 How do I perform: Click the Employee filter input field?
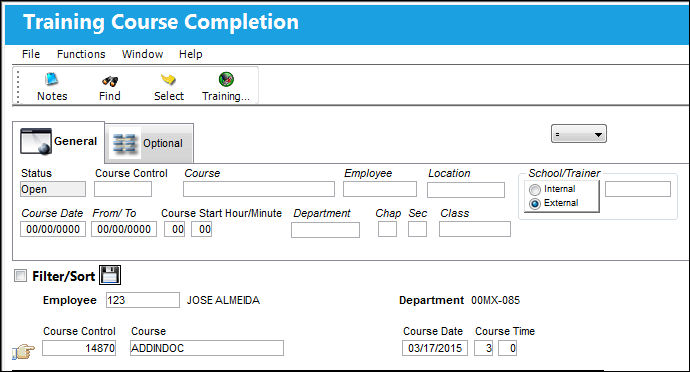pos(380,189)
